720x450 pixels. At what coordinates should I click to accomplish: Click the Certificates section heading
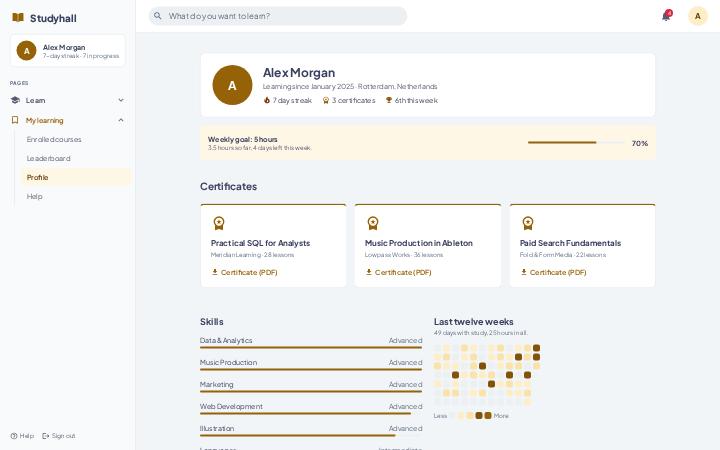(228, 186)
